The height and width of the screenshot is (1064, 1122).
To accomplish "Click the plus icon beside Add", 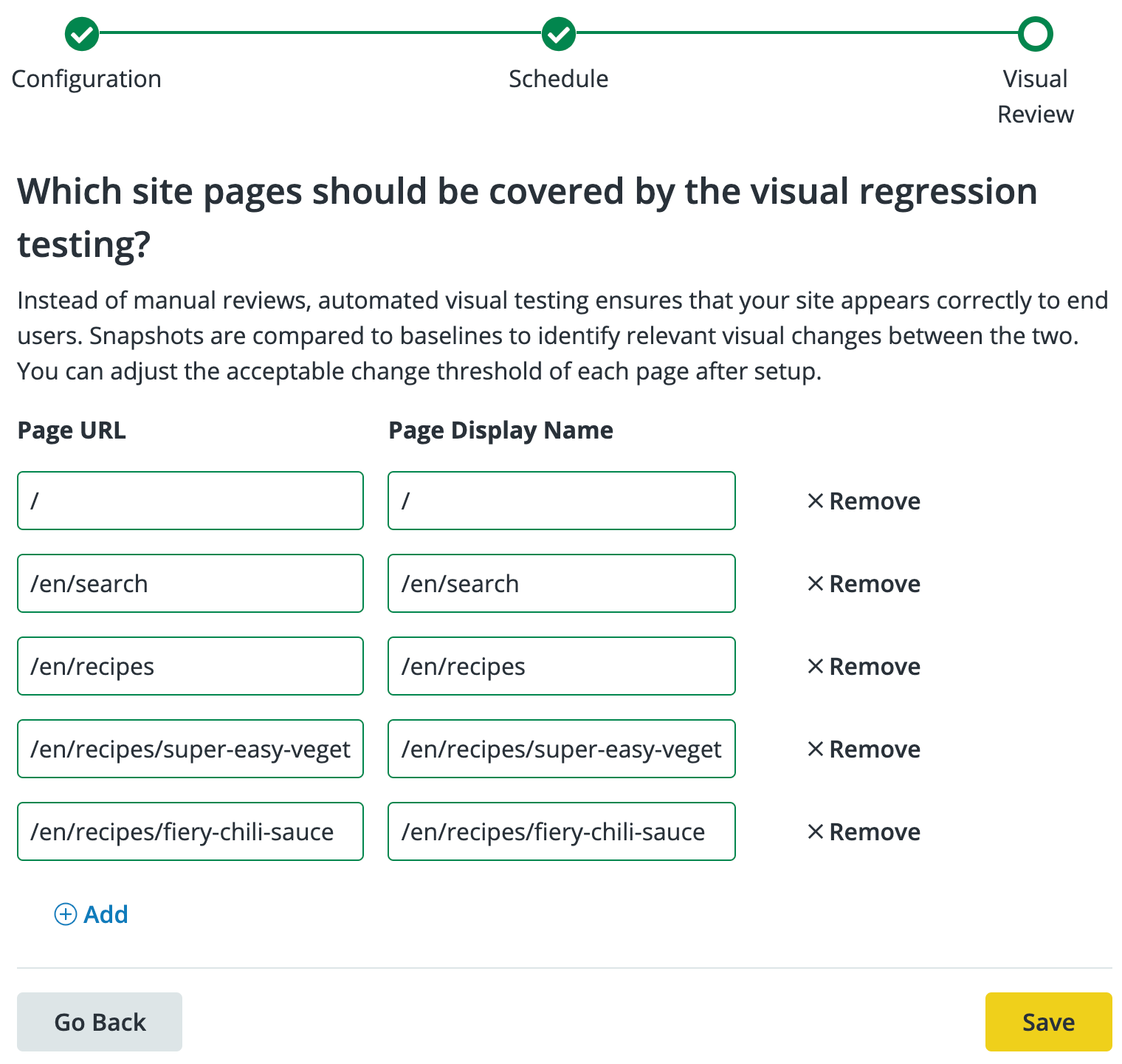I will coord(66,914).
